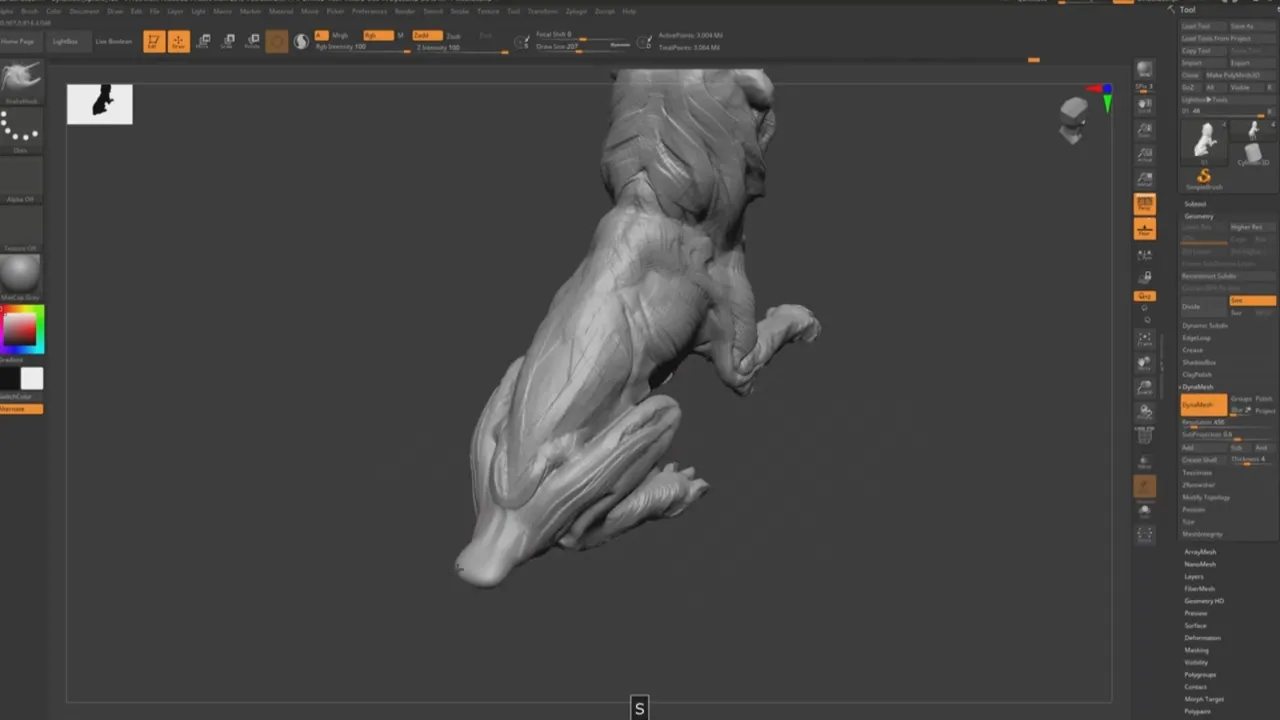This screenshot has height=720, width=1280.
Task: Select the Draw mode button
Action: pos(179,41)
